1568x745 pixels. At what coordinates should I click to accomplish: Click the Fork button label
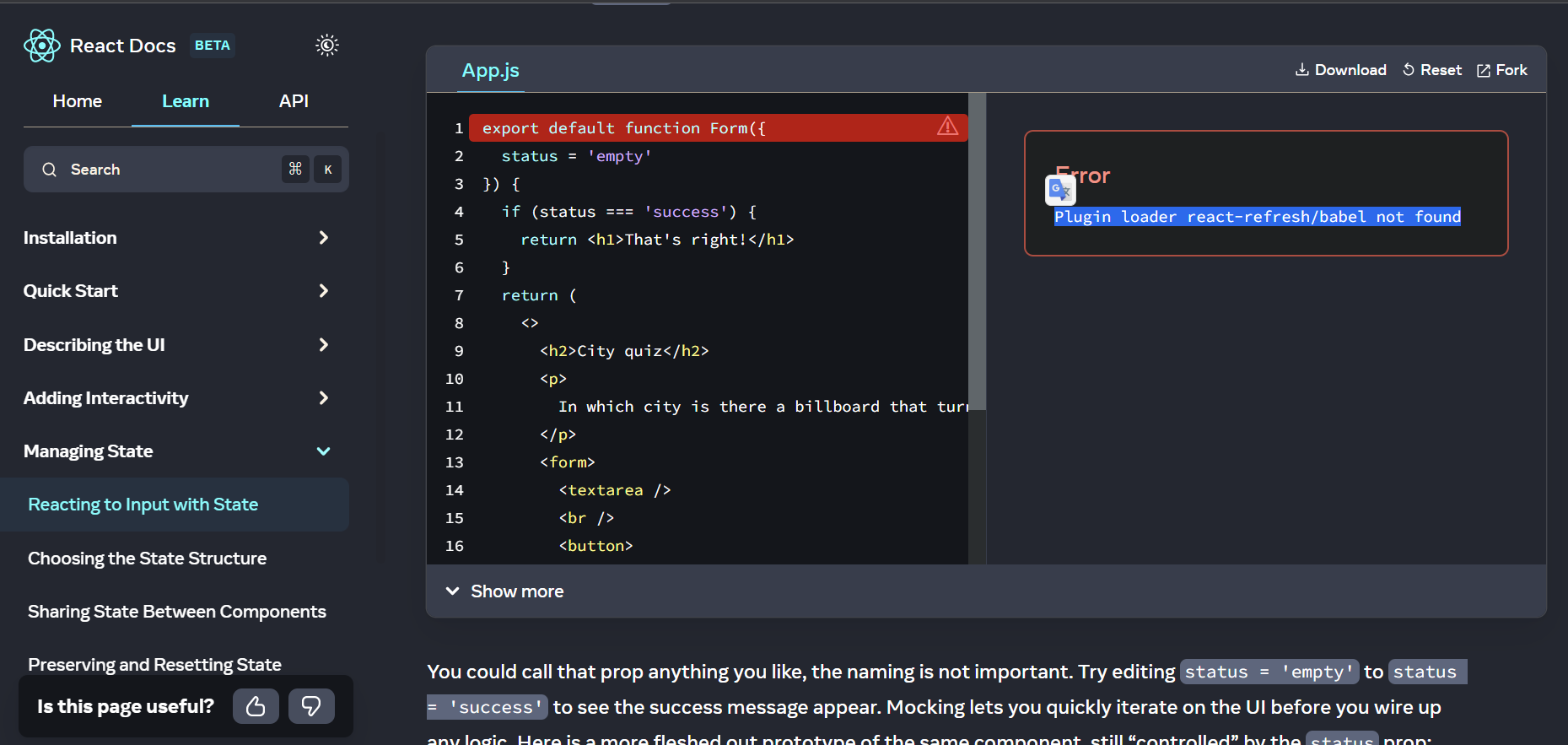[x=1511, y=70]
